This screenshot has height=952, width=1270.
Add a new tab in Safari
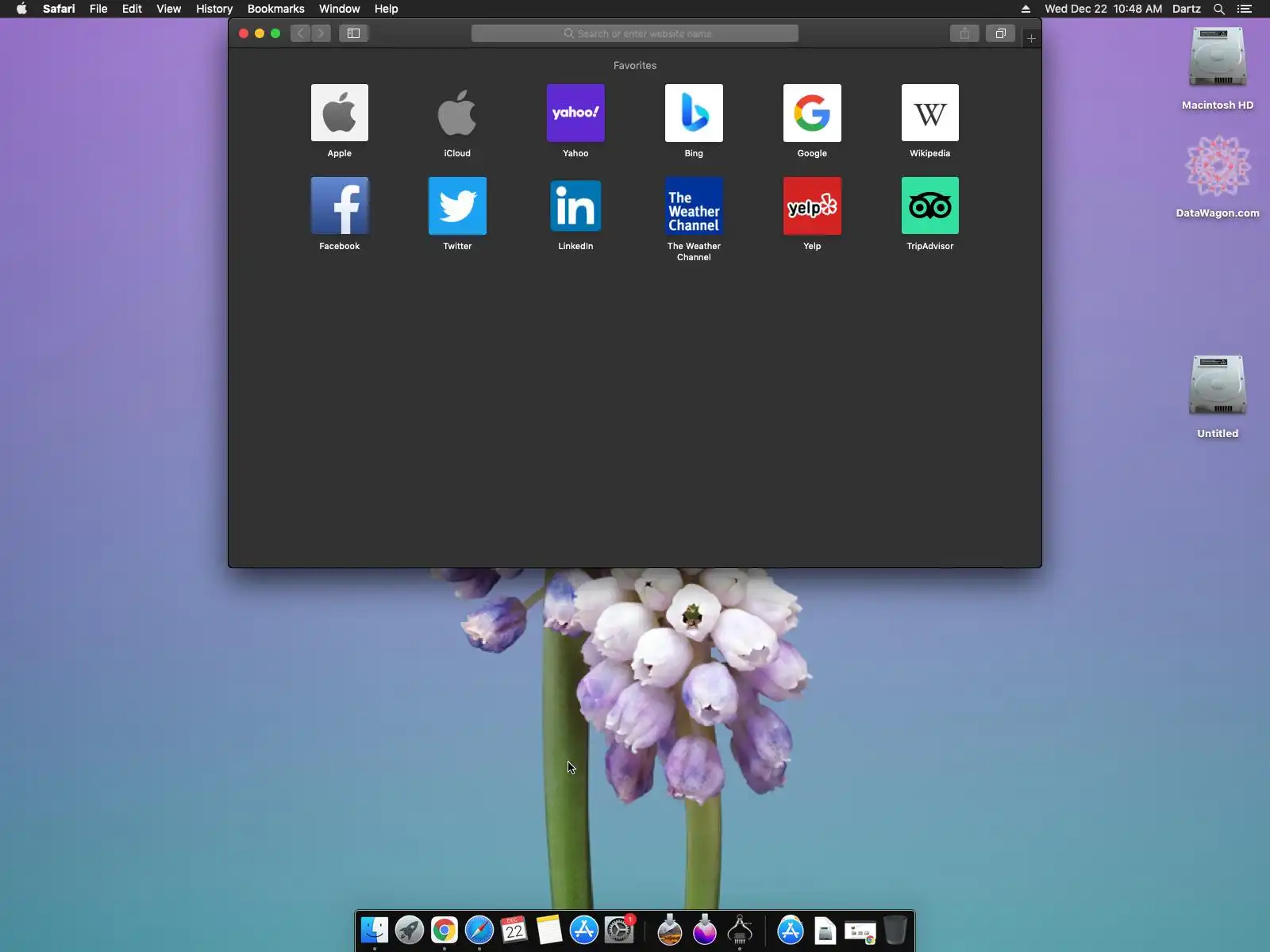click(1031, 38)
